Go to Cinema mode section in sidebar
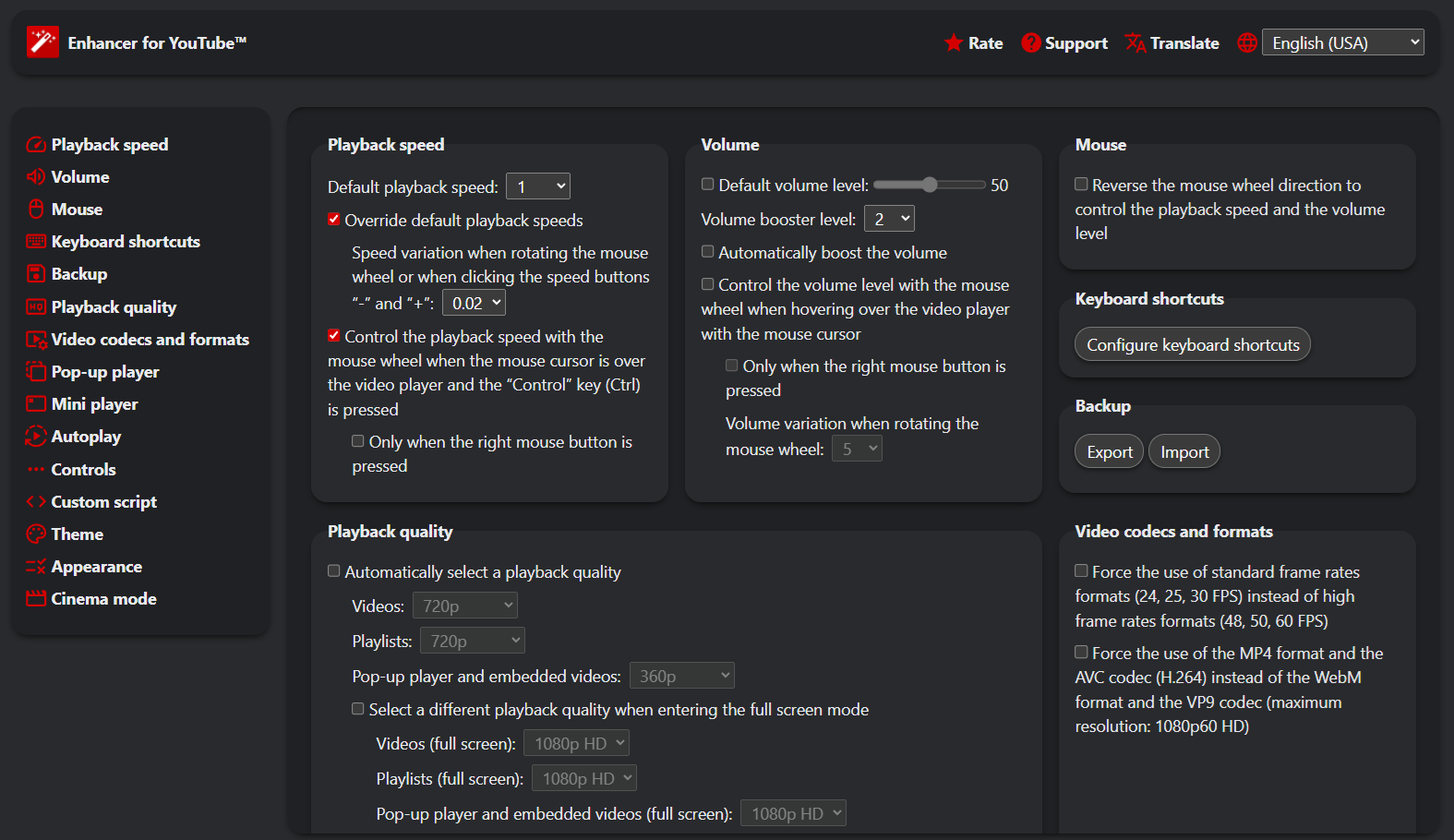Screen dimensions: 1454x840 click(x=104, y=599)
